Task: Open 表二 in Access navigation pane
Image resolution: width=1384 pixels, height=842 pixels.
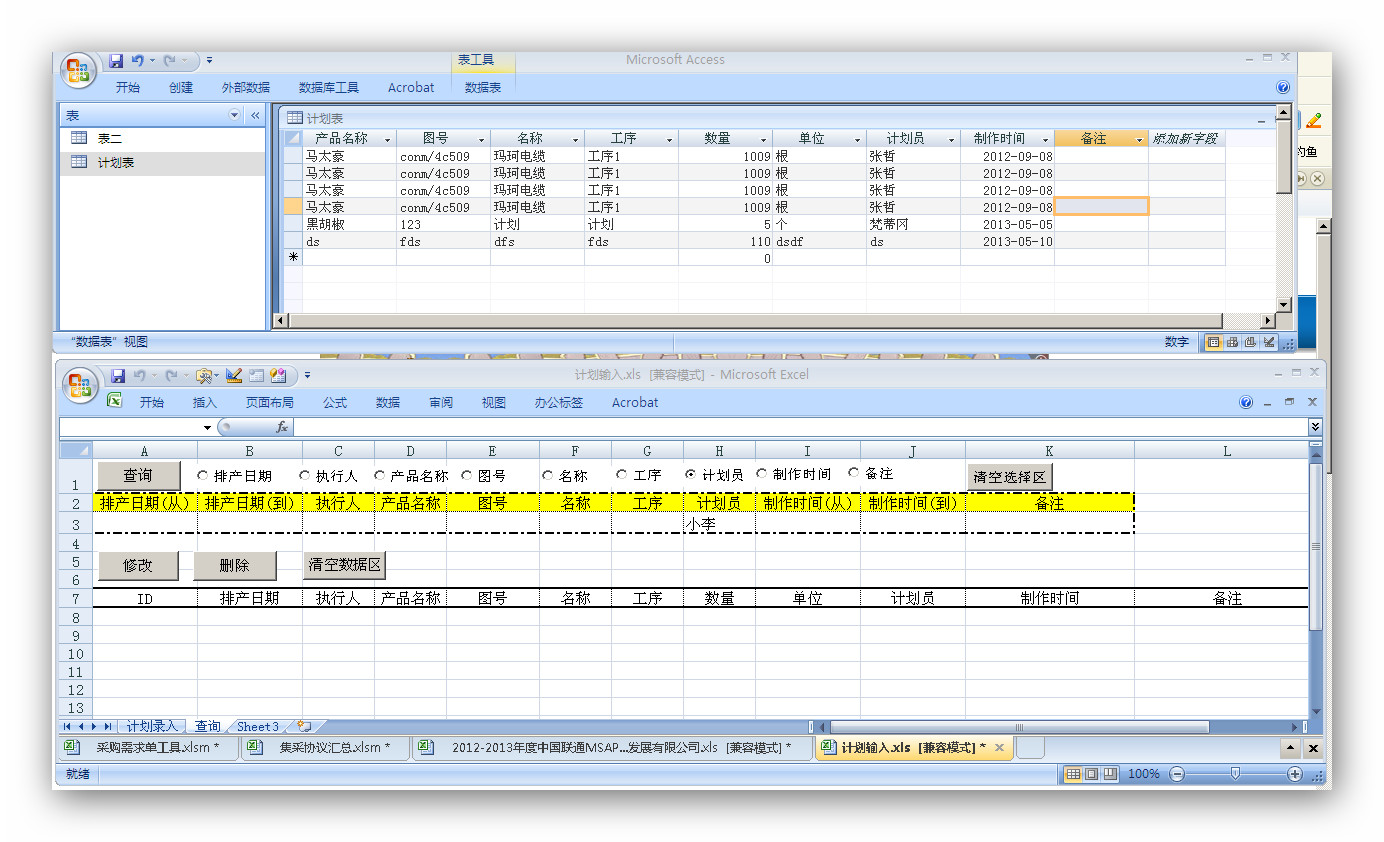Action: coord(162,139)
